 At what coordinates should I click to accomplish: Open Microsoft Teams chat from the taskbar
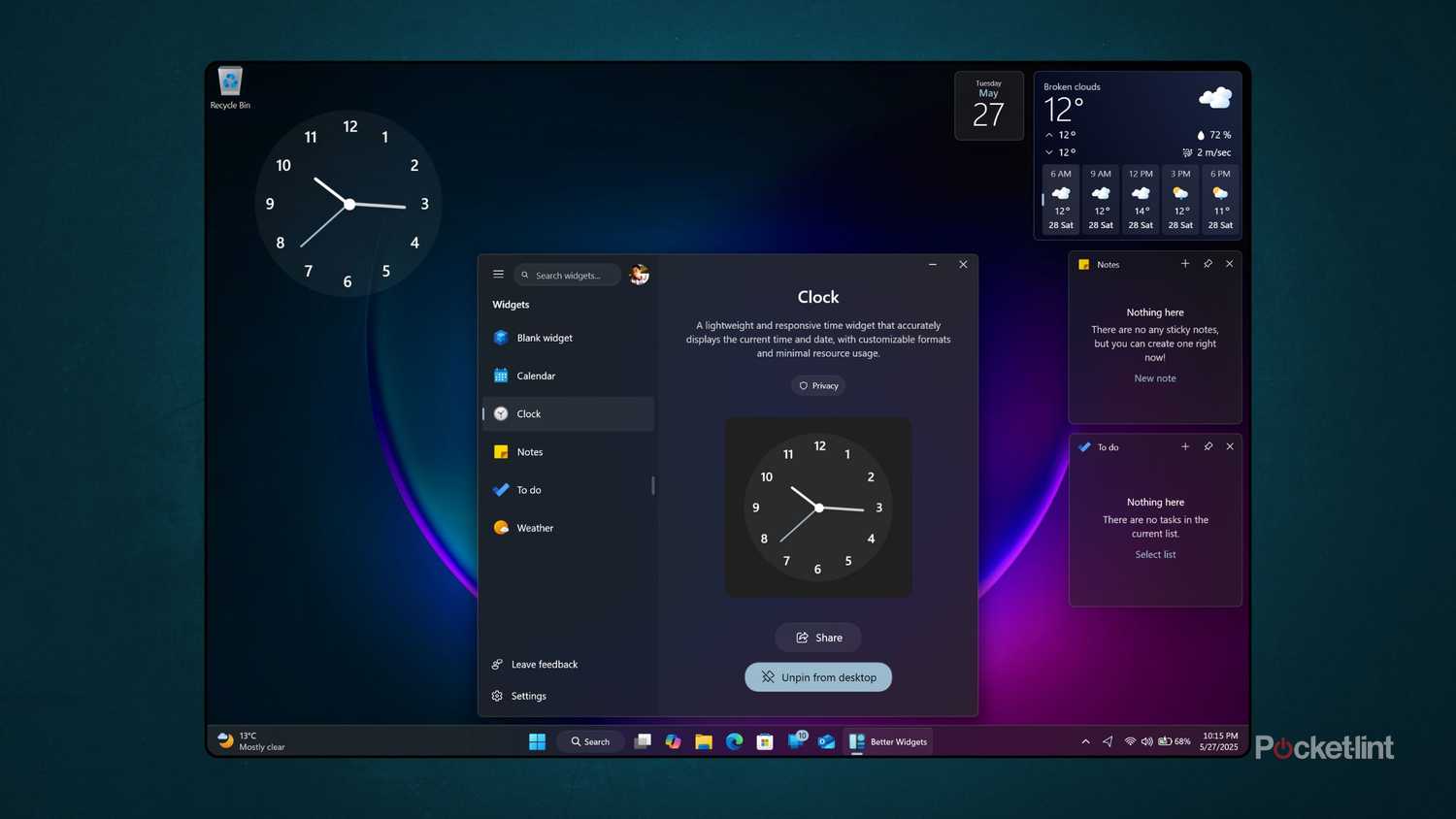pos(796,741)
